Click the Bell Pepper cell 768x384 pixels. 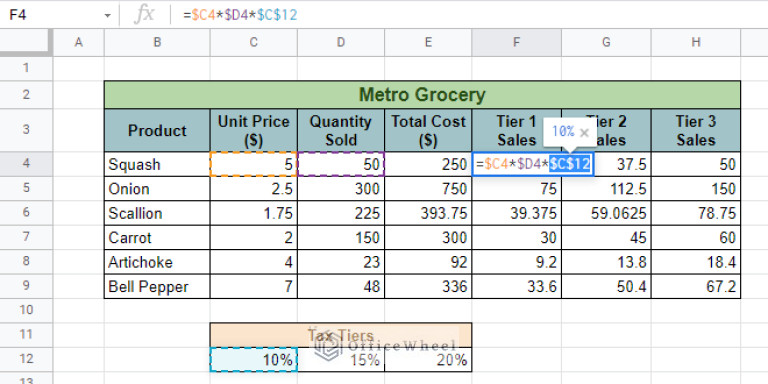(157, 287)
